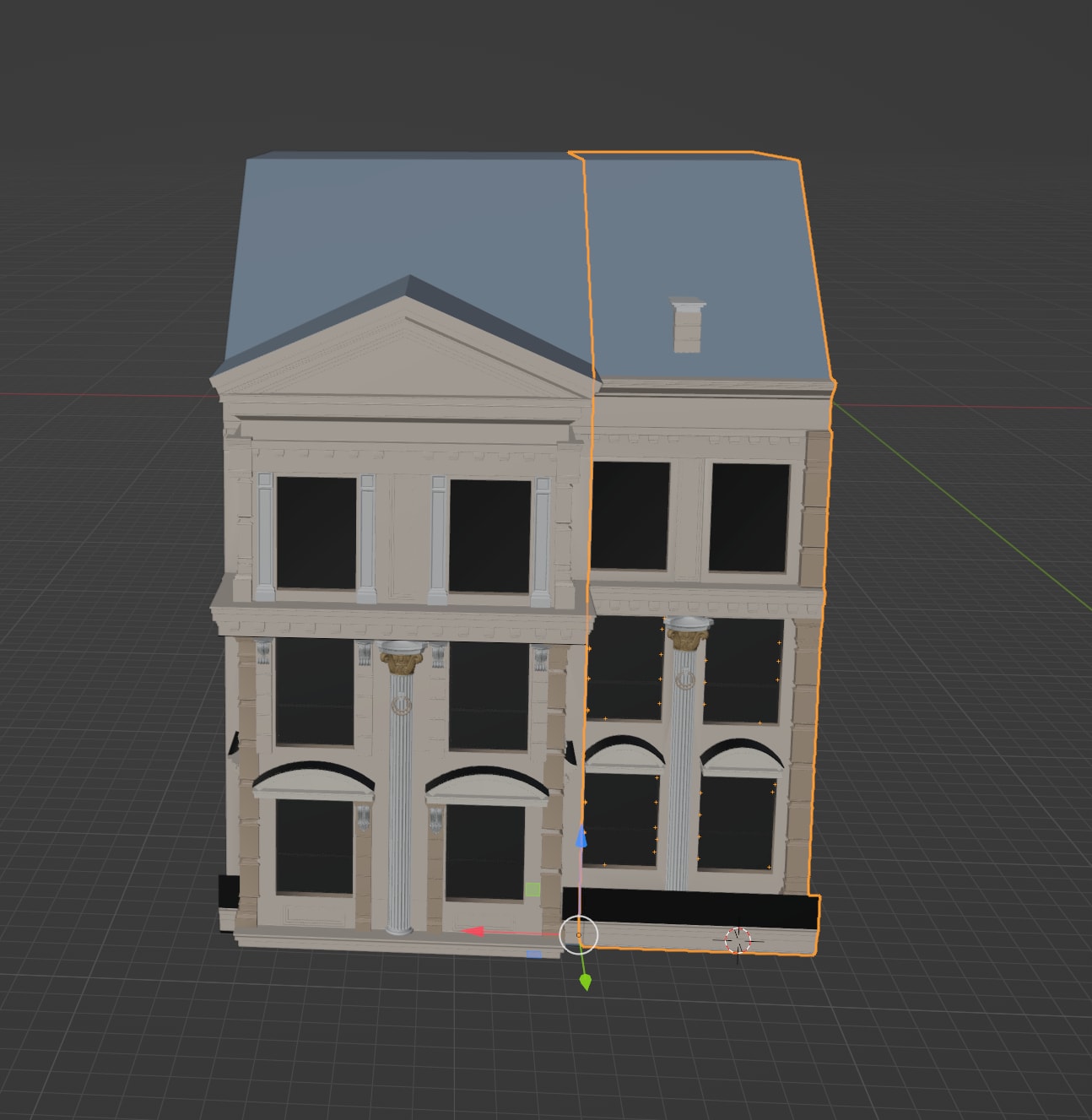Click the 3D cursor crosshair near building base
The image size is (1092, 1120).
[738, 940]
